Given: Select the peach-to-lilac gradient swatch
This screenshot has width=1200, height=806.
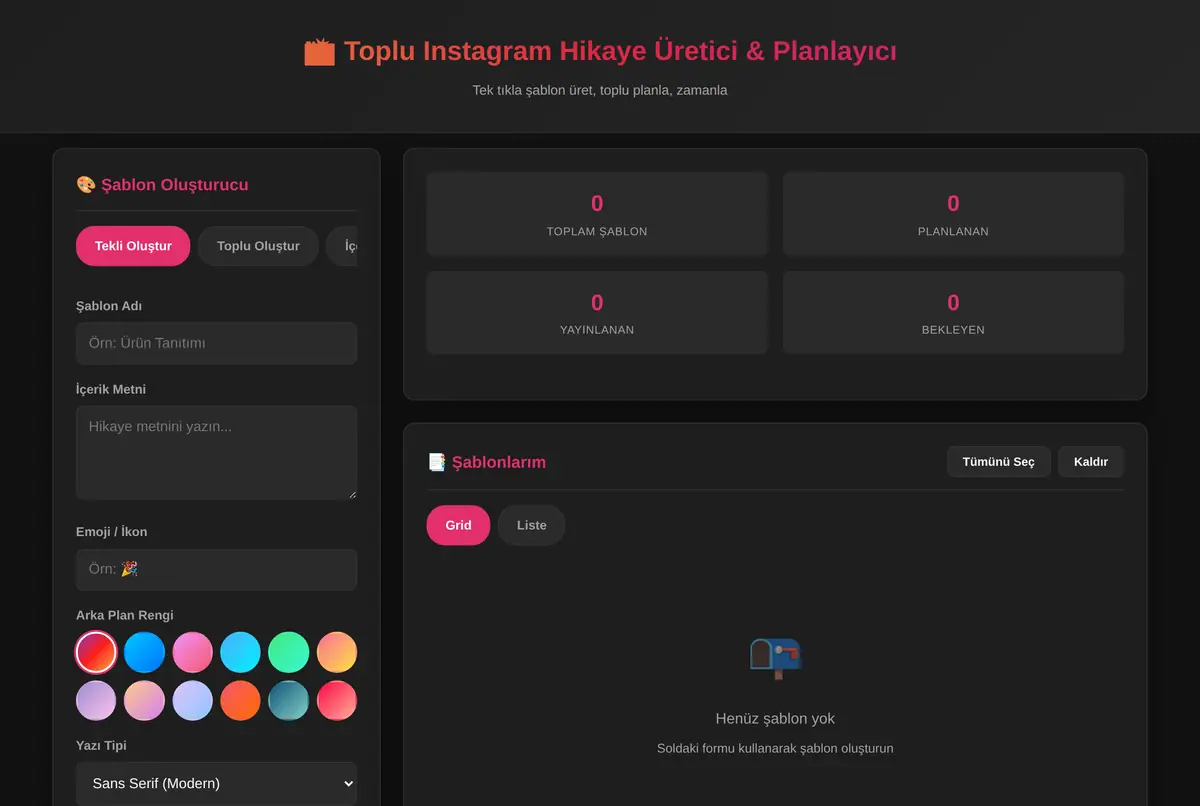Looking at the screenshot, I should [x=144, y=700].
